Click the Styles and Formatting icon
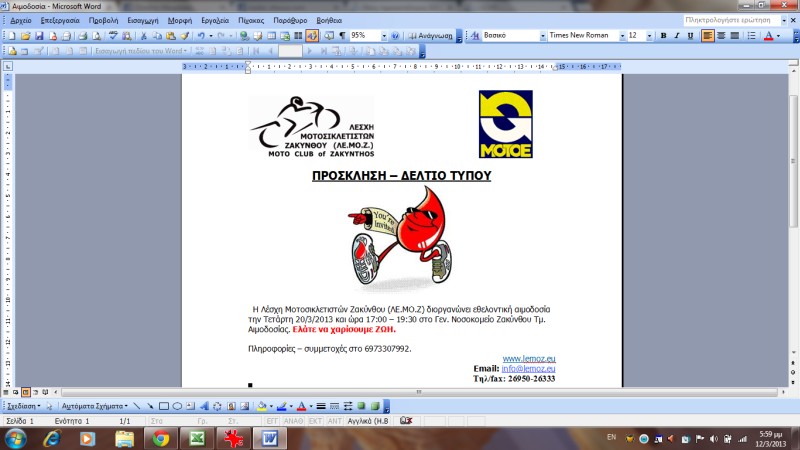Viewport: 800px width, 450px height. coord(473,36)
